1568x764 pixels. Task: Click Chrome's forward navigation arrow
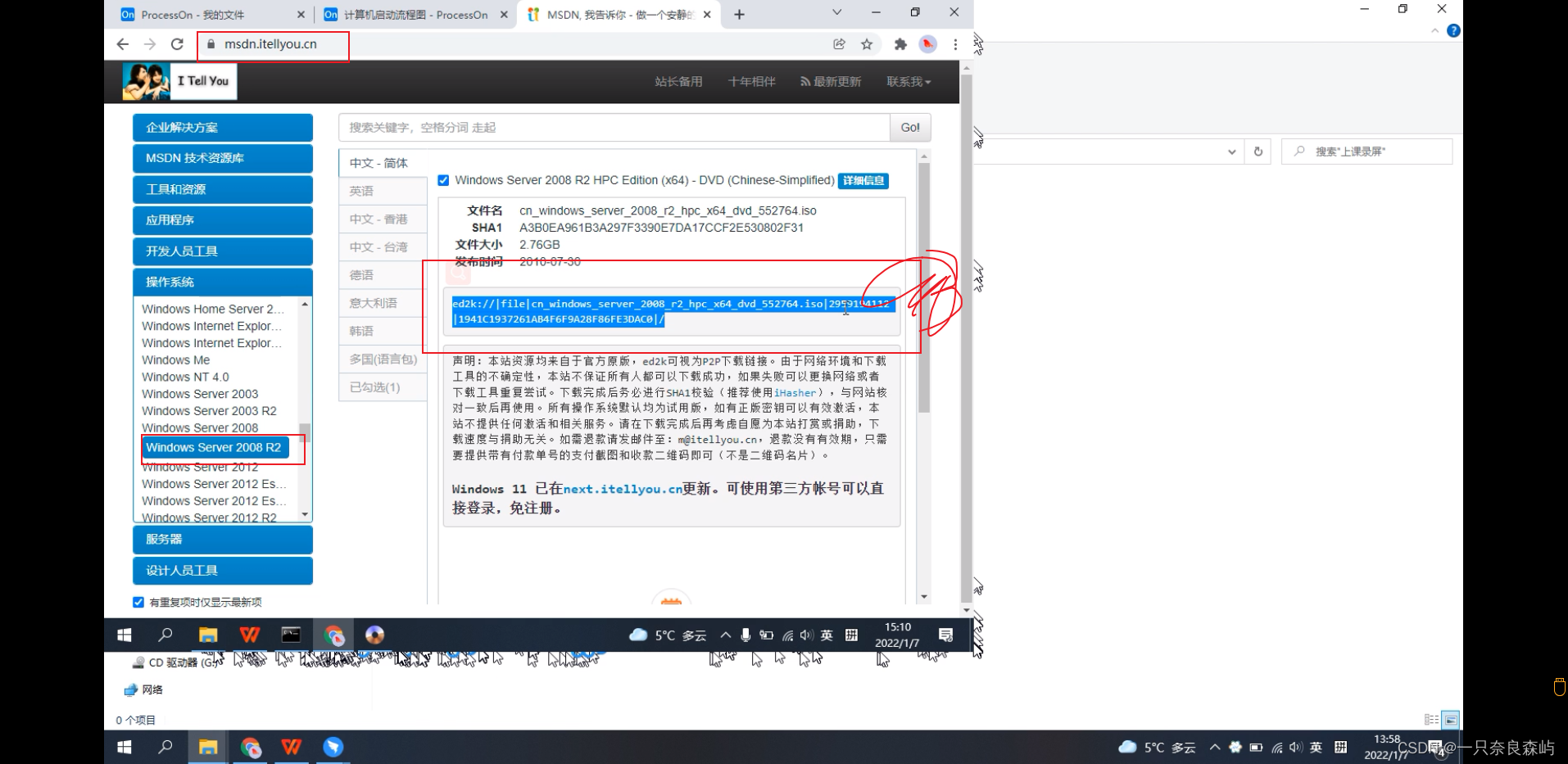(150, 44)
